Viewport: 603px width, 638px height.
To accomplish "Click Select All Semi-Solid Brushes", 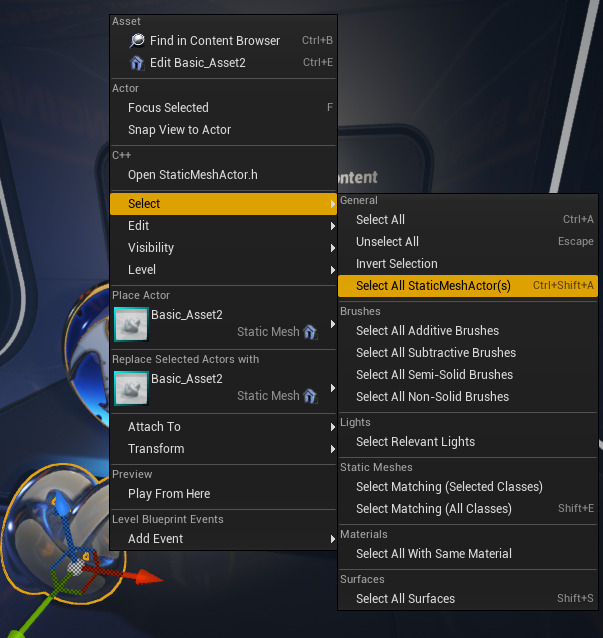I will tap(468, 374).
